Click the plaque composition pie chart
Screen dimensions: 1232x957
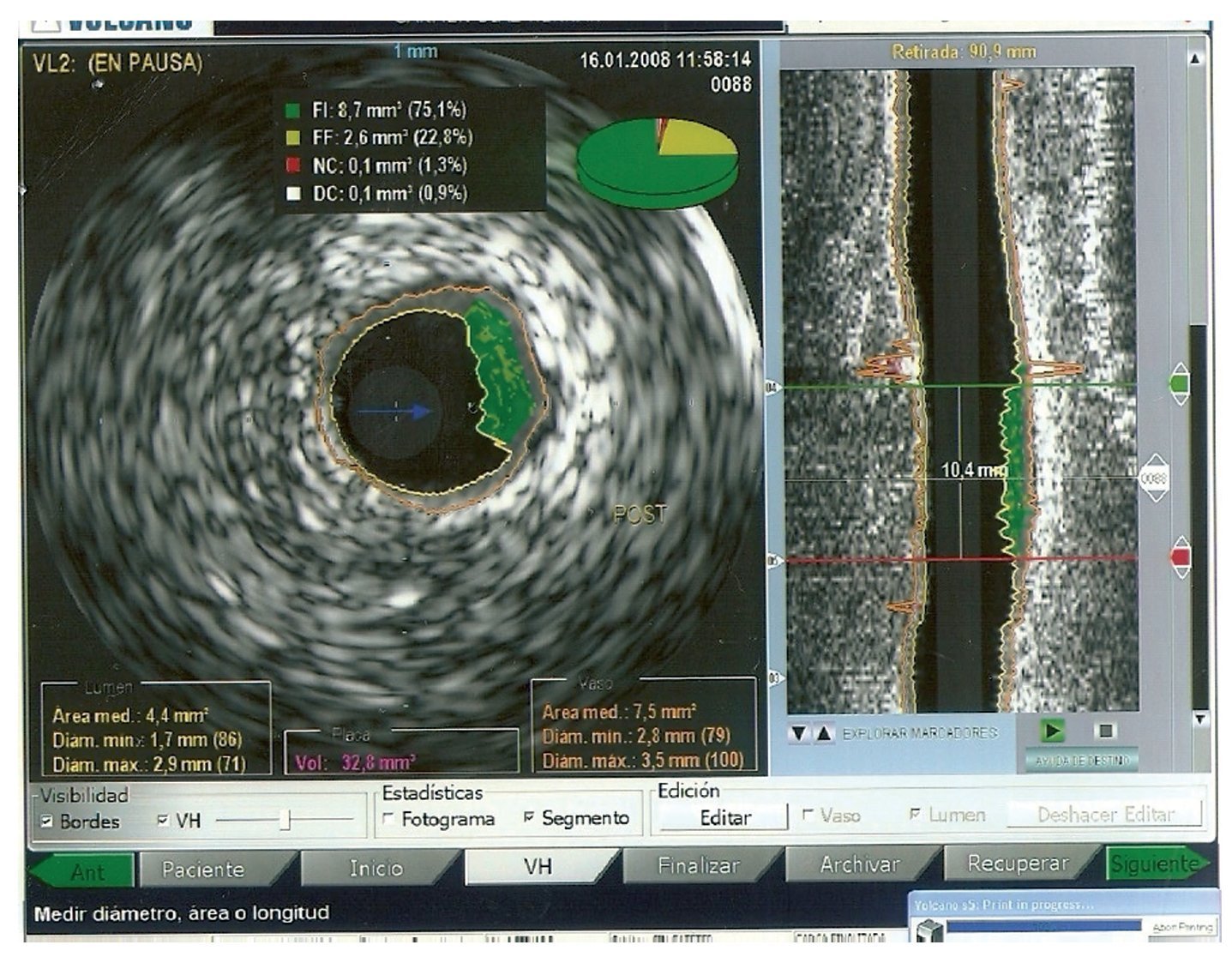657,161
